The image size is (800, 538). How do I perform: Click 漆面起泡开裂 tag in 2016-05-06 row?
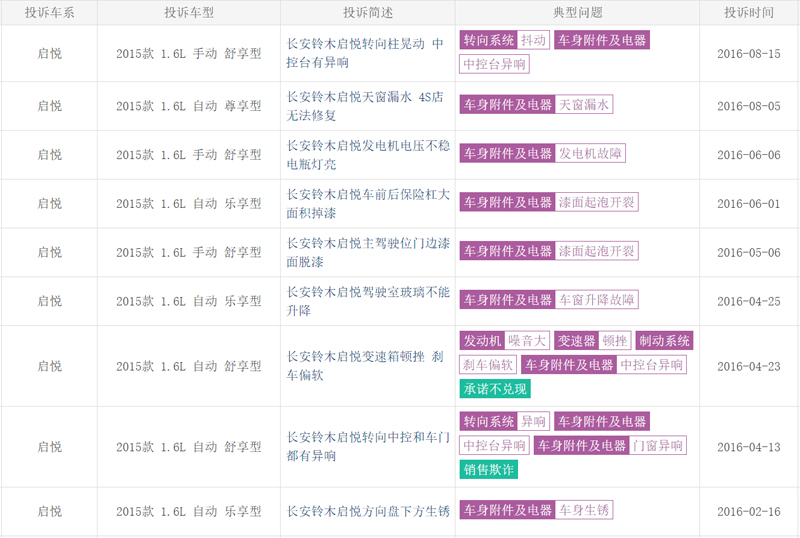tap(596, 251)
